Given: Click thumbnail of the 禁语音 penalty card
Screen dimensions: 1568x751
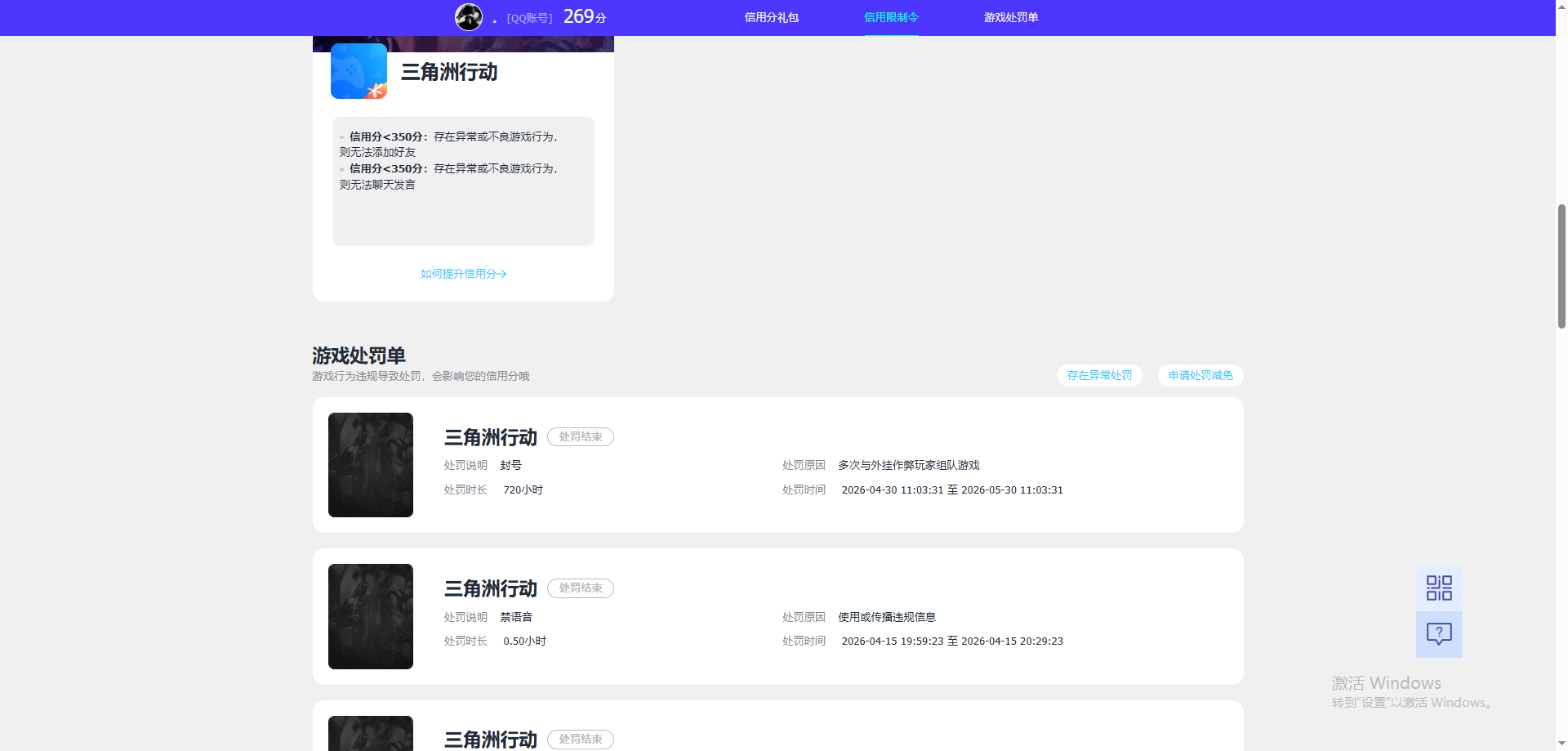Looking at the screenshot, I should coord(371,616).
